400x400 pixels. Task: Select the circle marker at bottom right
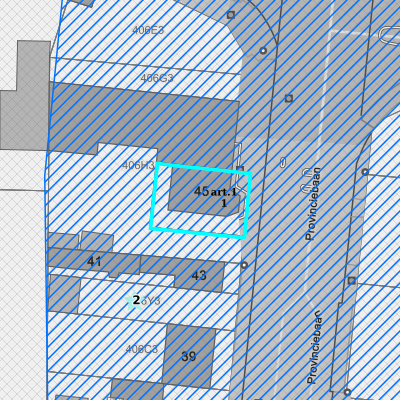pyautogui.click(x=347, y=392)
